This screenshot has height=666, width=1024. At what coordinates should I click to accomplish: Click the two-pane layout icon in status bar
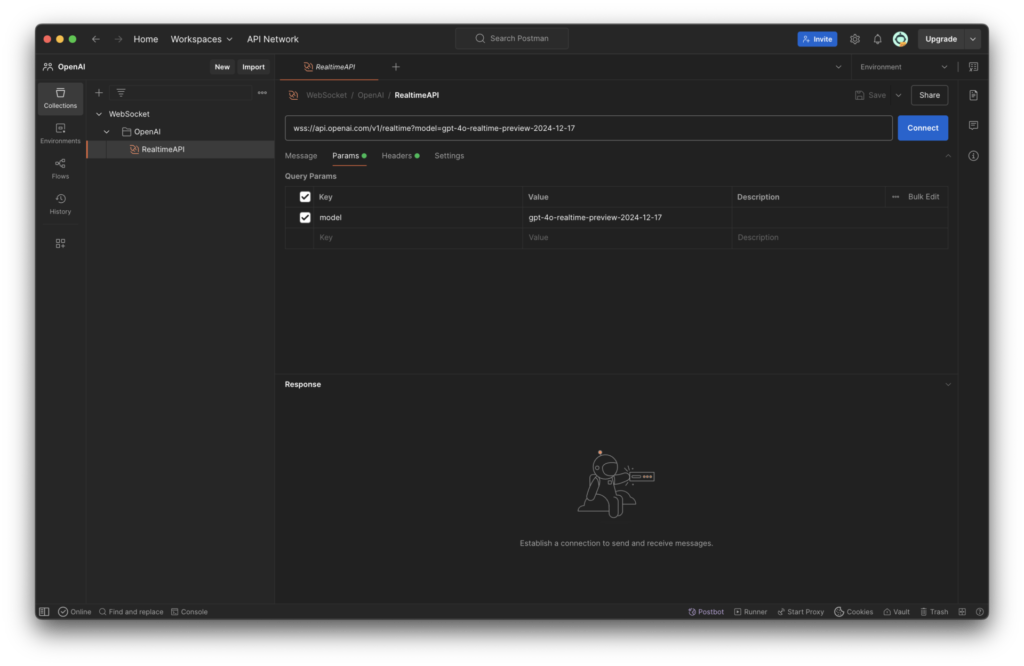click(x=962, y=612)
